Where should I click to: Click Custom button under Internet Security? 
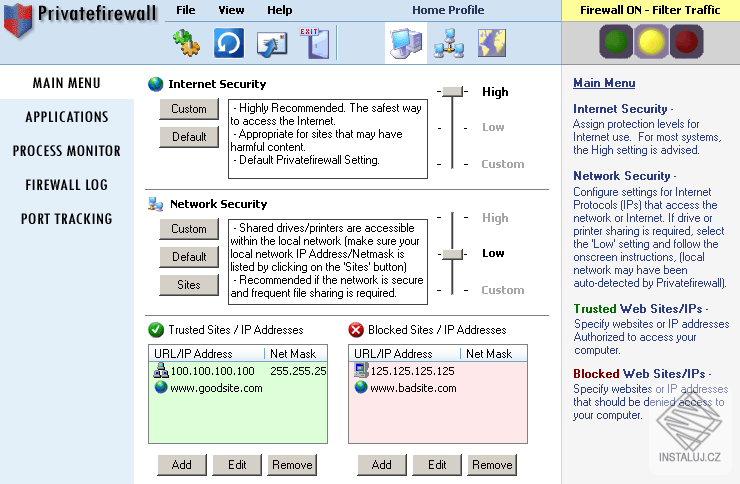(189, 109)
